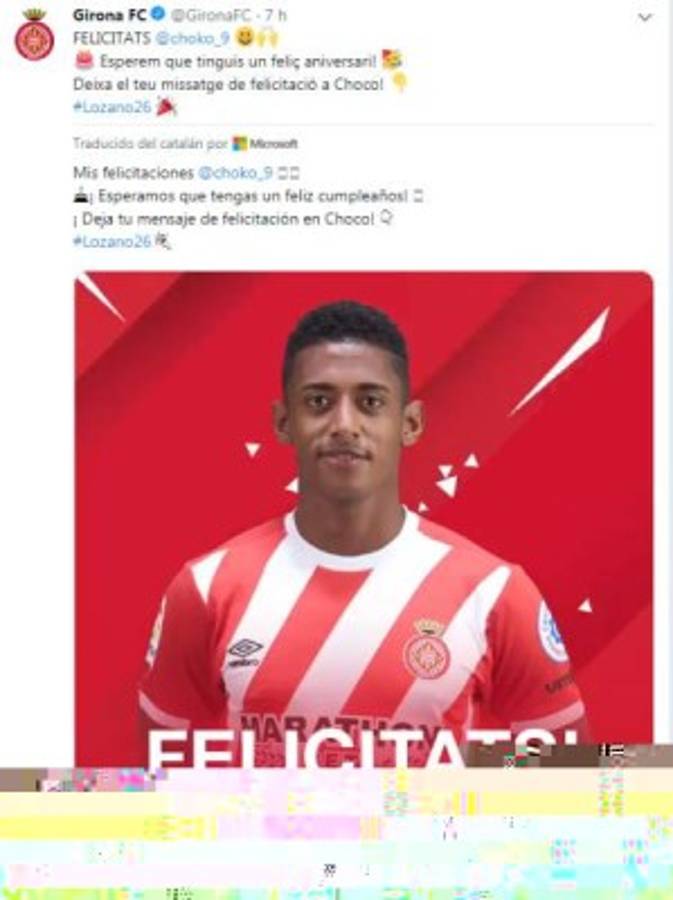Open #Lozano26 hashtag in the translated text
The width and height of the screenshot is (673, 900).
112,242
